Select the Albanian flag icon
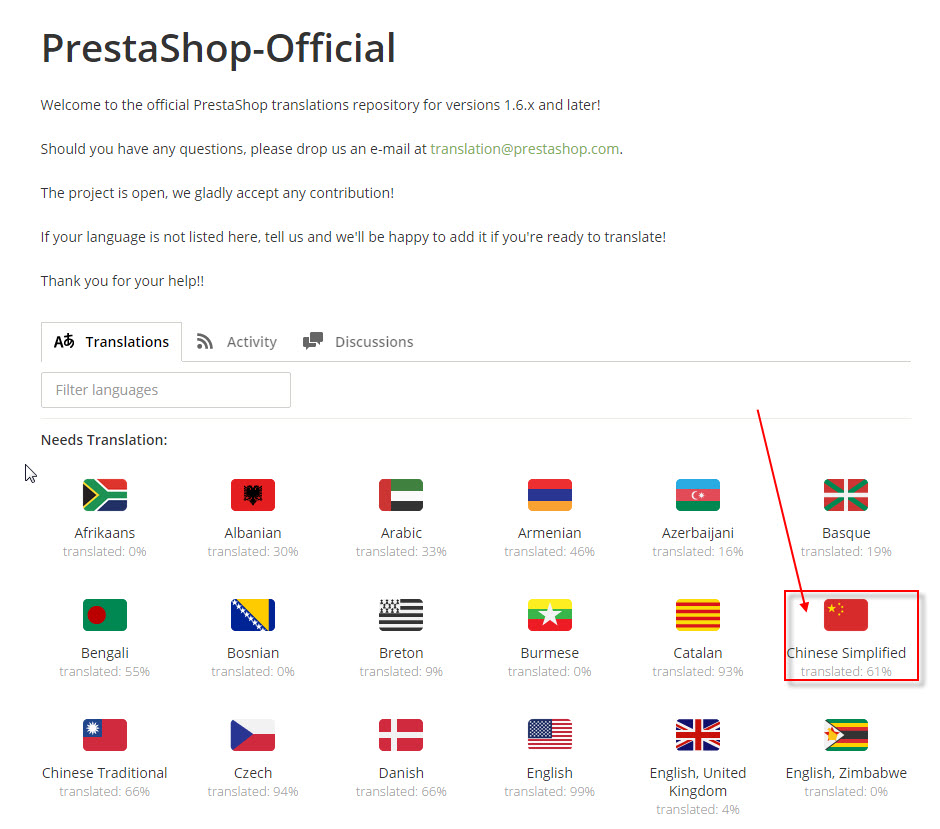 (253, 495)
